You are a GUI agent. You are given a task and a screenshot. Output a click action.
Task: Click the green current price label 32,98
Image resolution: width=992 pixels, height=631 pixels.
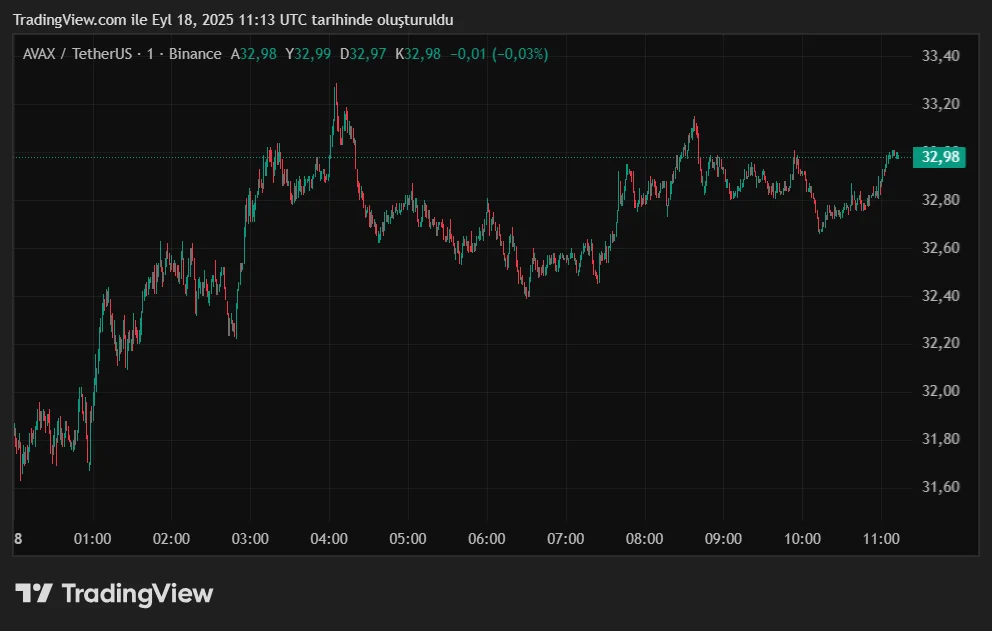coord(939,157)
